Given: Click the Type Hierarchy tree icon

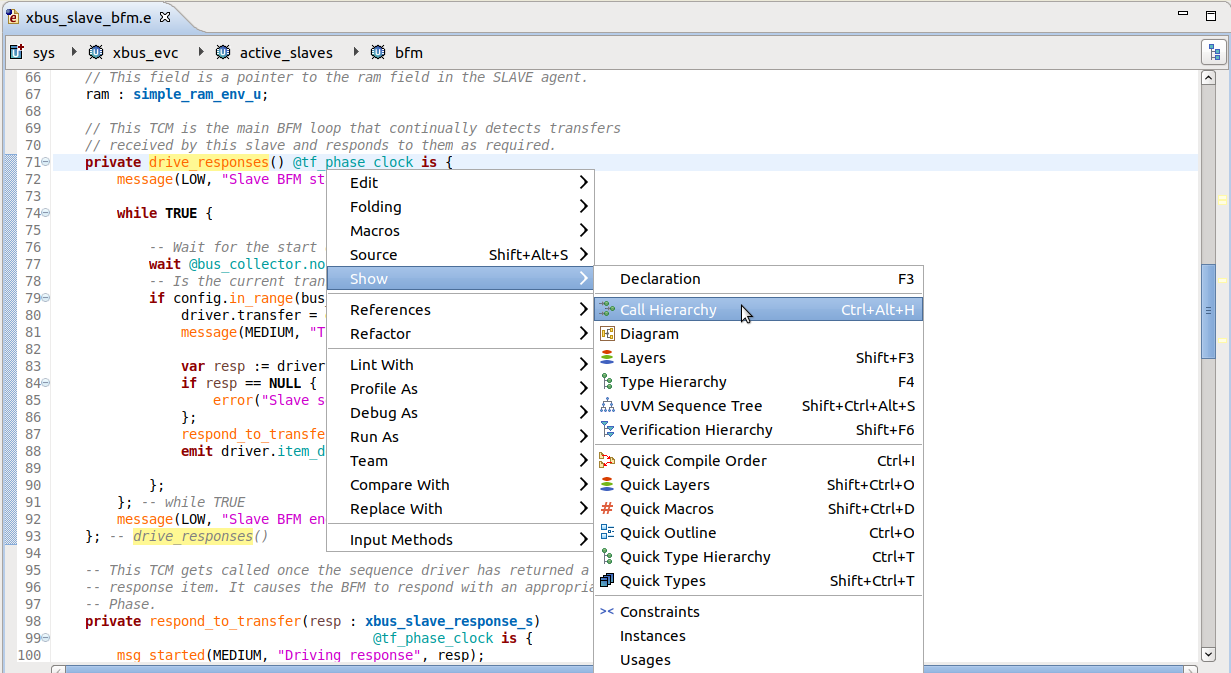Looking at the screenshot, I should click(607, 382).
